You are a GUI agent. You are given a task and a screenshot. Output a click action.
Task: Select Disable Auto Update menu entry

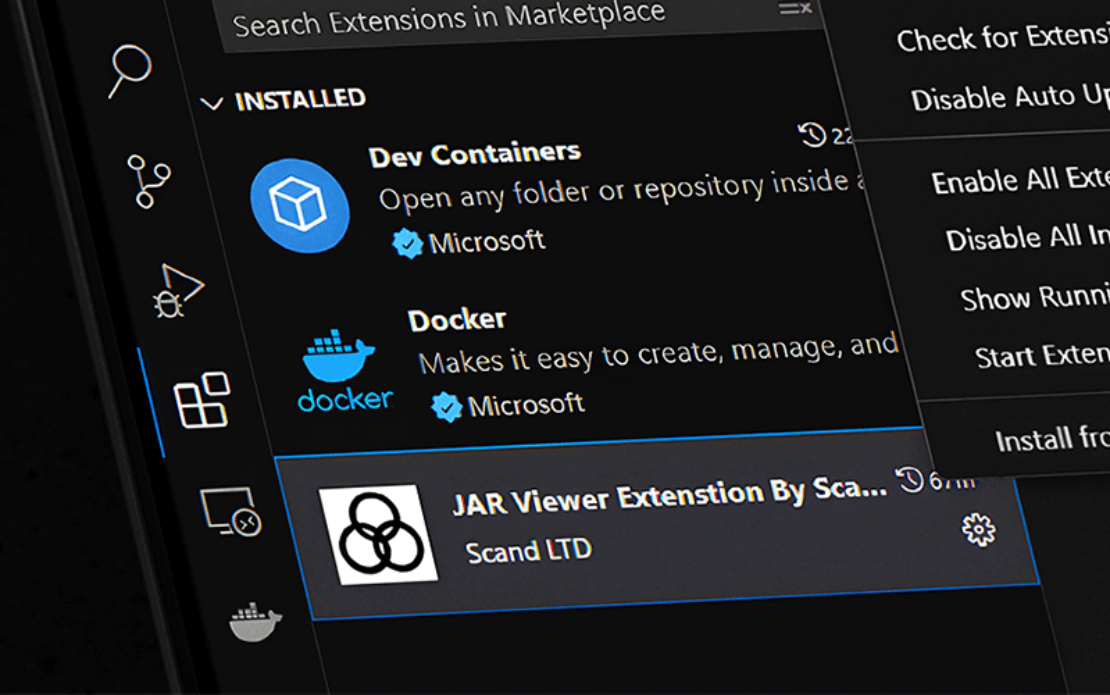[x=1009, y=98]
